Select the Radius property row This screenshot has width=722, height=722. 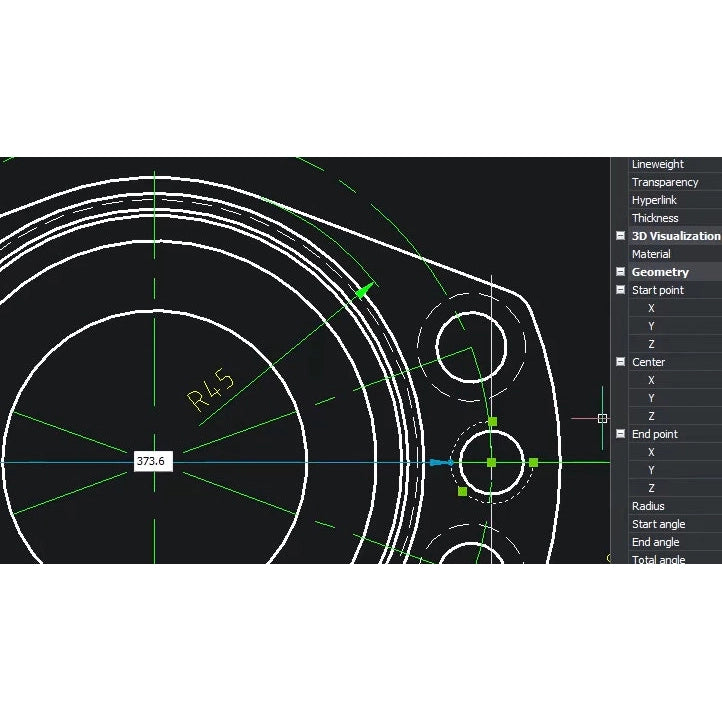point(675,506)
